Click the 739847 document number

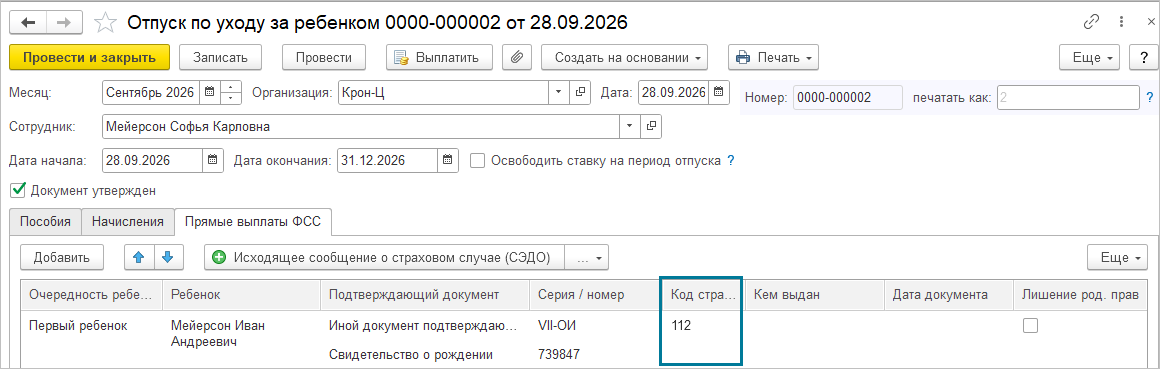click(559, 355)
